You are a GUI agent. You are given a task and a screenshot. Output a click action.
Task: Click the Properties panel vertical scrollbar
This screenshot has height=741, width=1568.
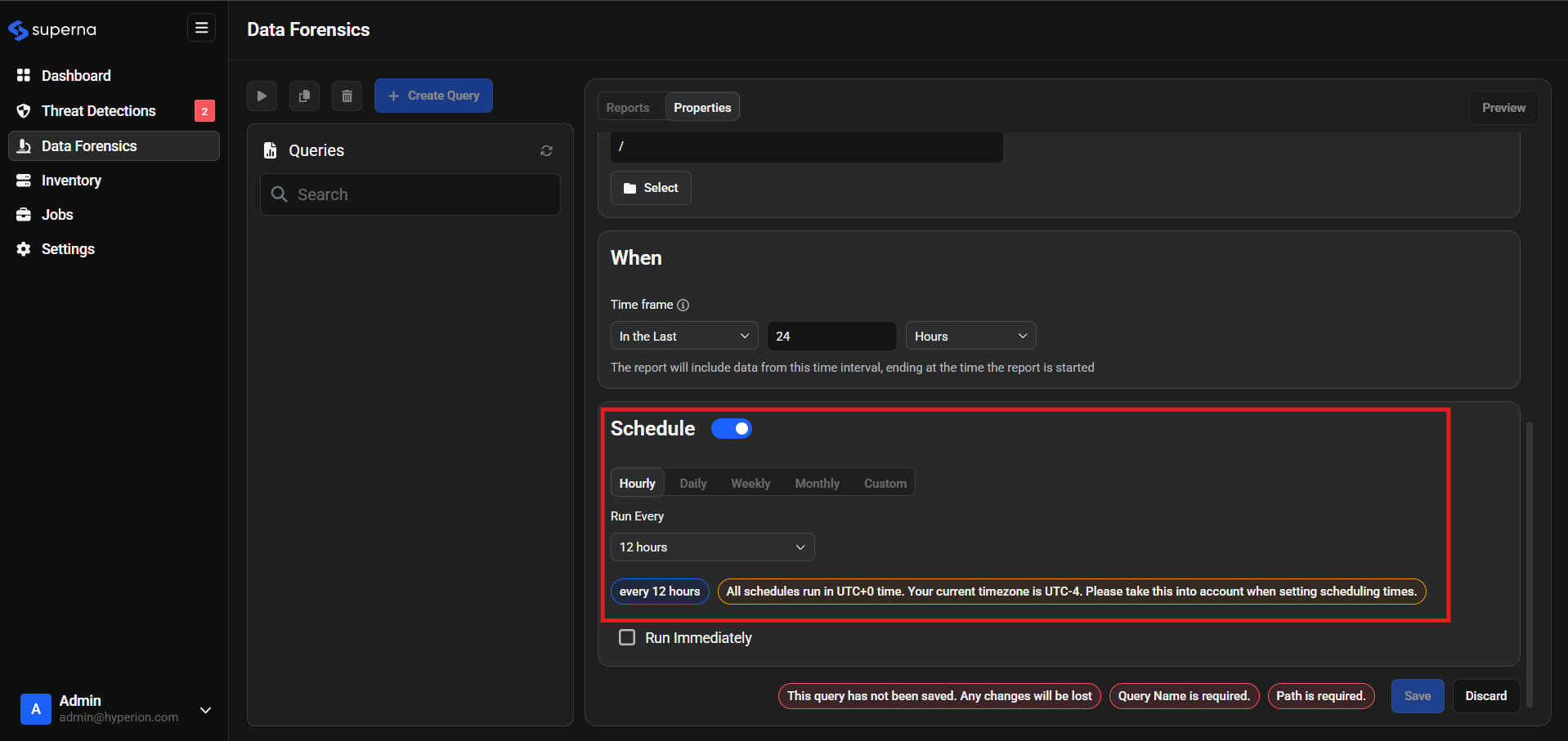[x=1529, y=564]
